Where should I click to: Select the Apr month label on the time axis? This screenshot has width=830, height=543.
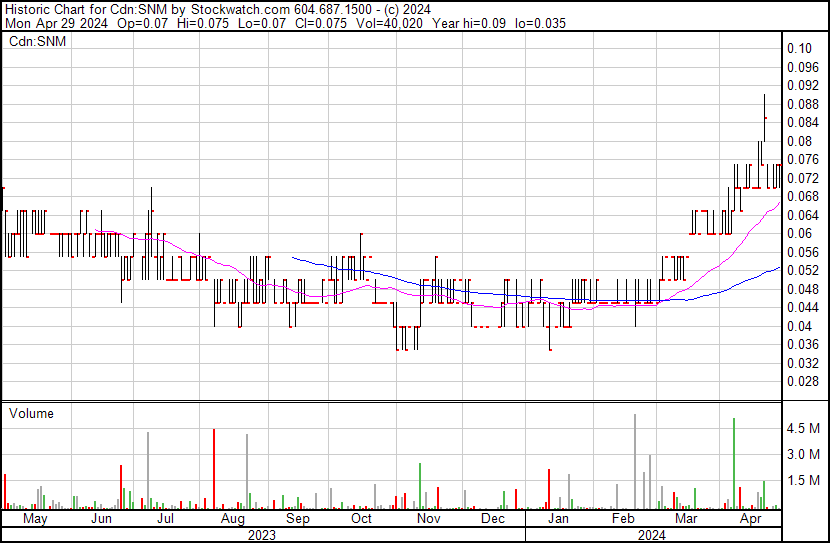pos(750,520)
